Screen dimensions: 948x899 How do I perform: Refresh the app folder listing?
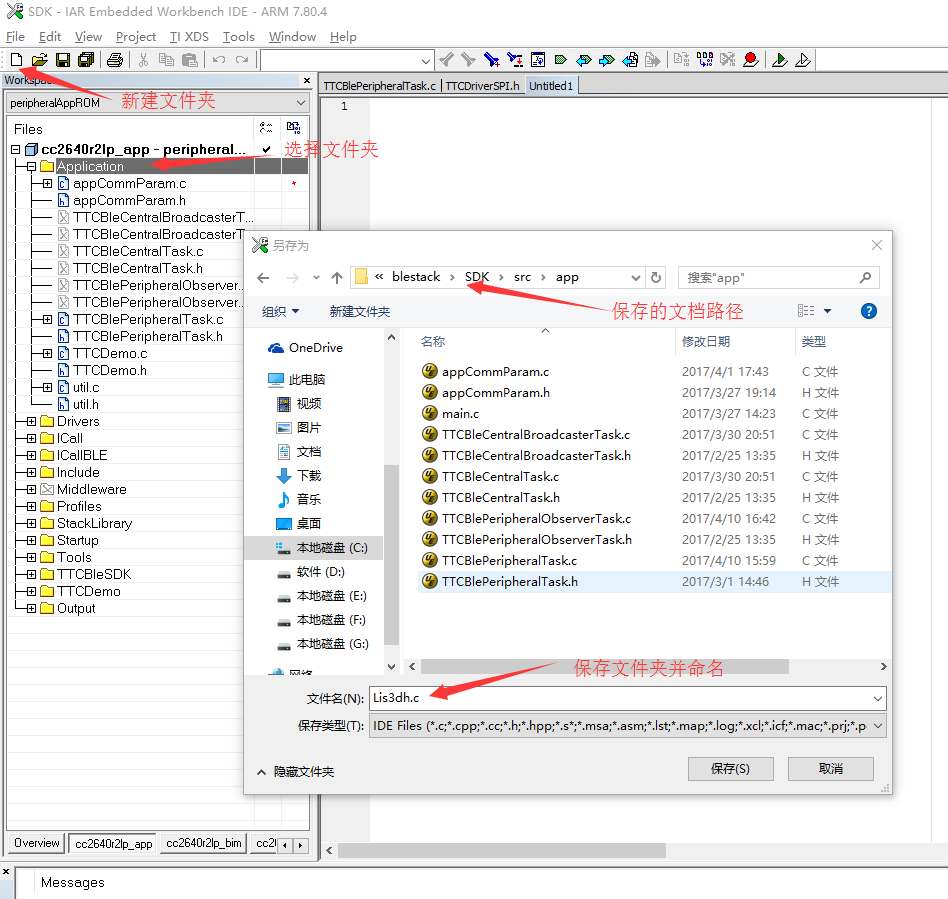(656, 277)
